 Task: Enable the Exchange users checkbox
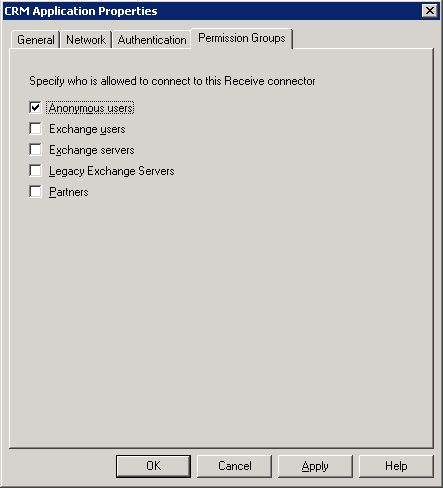pyautogui.click(x=35, y=129)
